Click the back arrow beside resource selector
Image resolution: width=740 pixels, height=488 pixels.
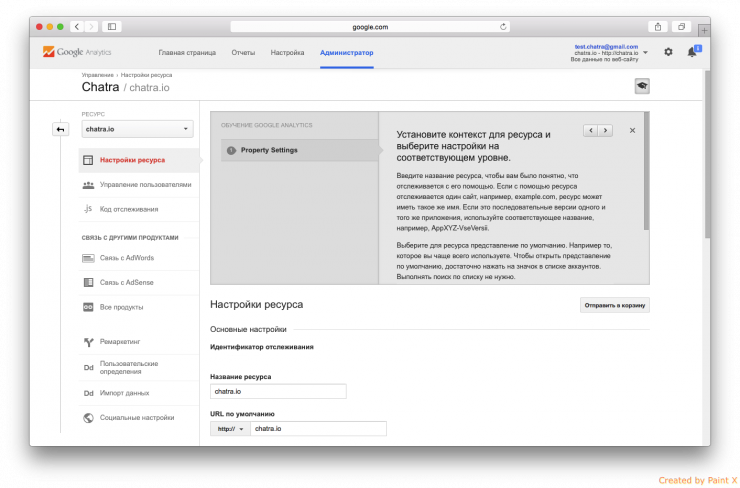pyautogui.click(x=60, y=129)
